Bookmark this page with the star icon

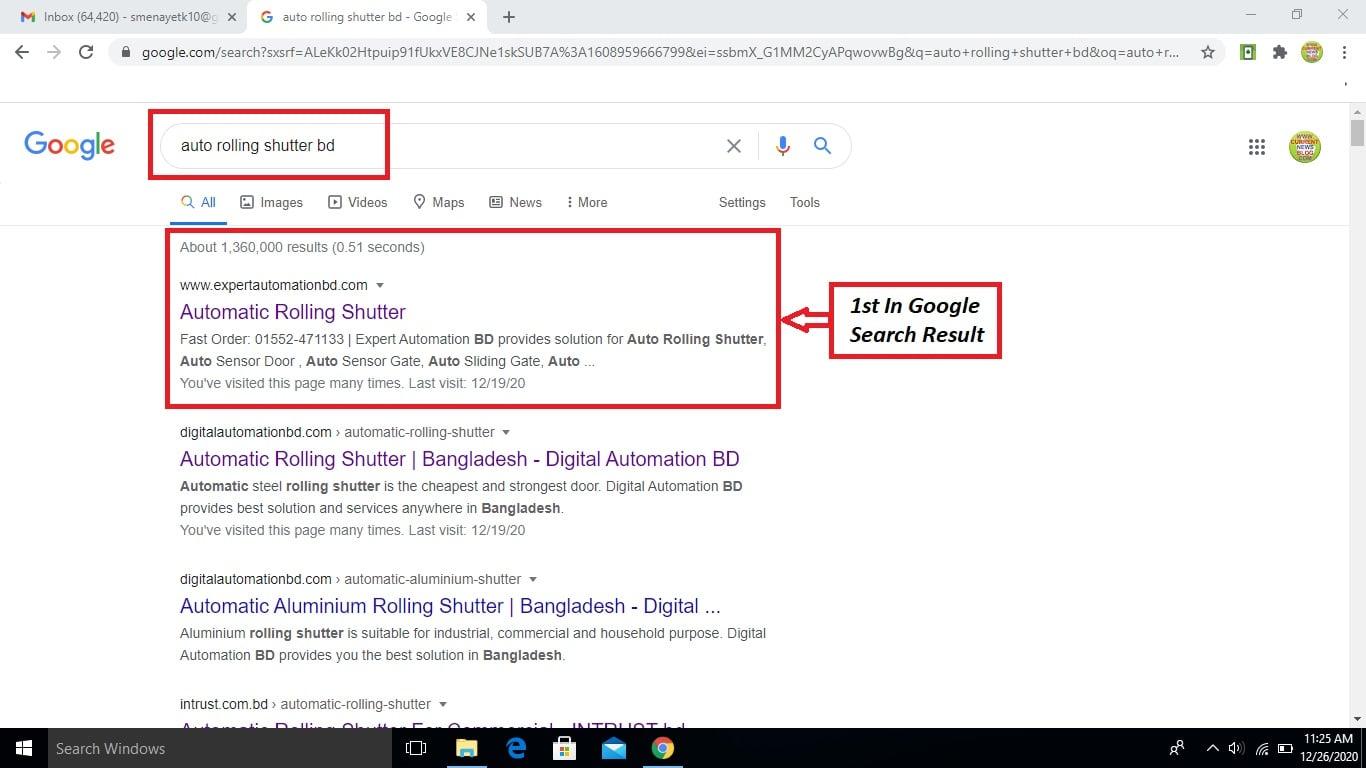coord(1208,52)
